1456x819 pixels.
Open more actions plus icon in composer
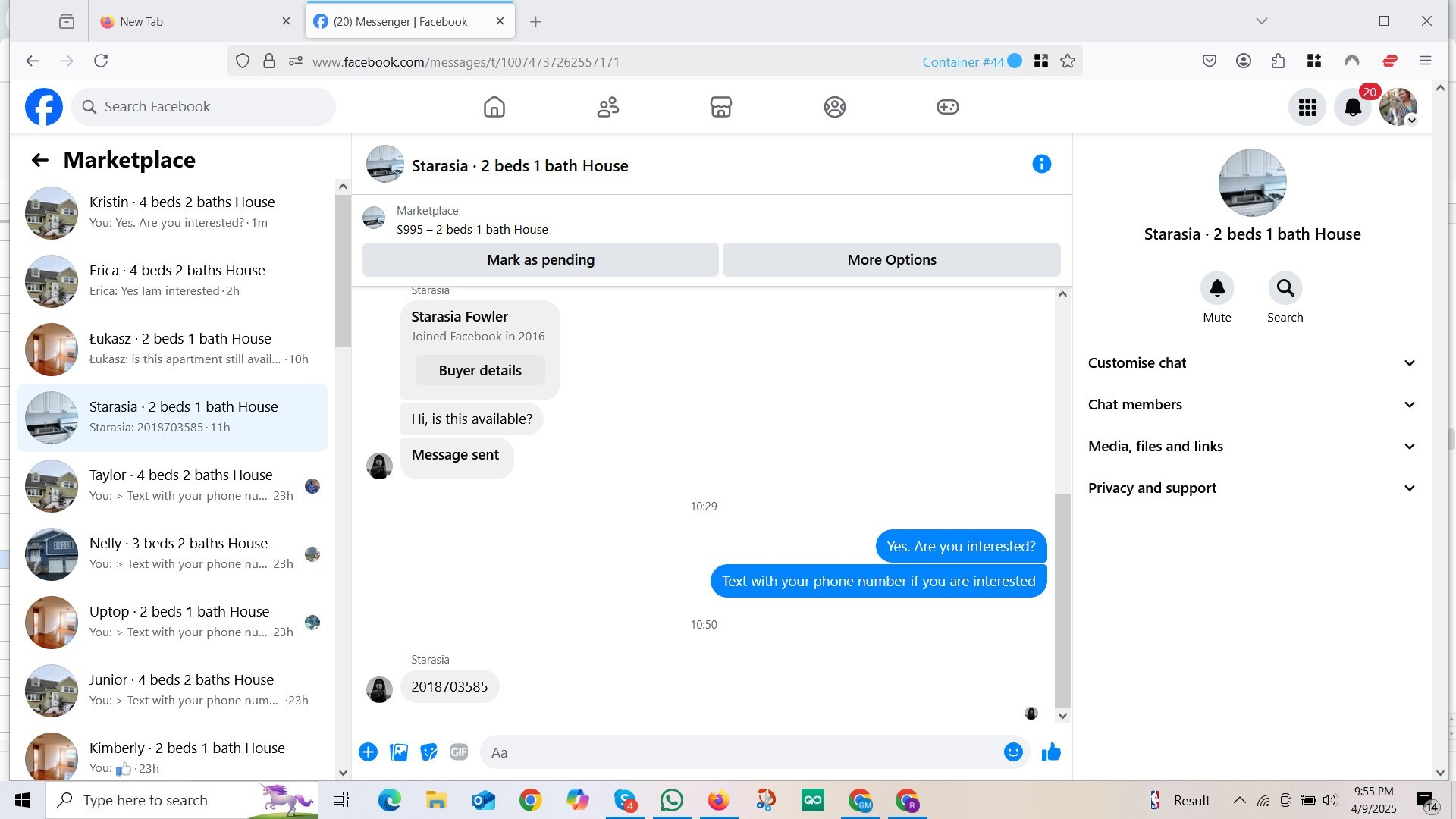tap(368, 752)
